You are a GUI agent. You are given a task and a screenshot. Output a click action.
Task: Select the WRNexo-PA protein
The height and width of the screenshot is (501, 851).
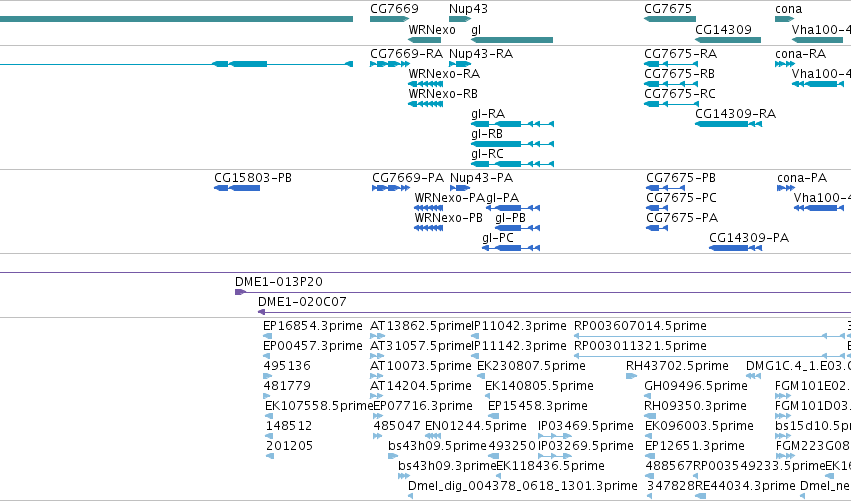[x=428, y=208]
